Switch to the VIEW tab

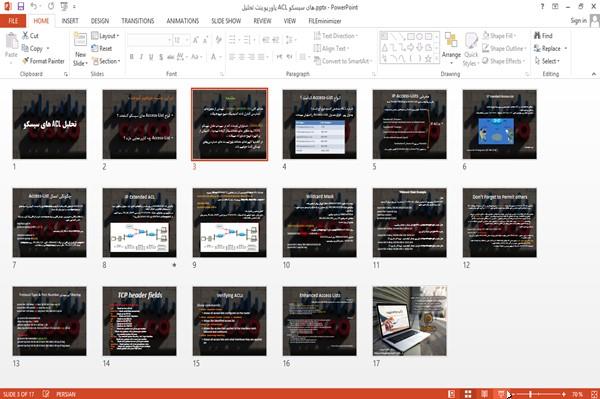(x=290, y=21)
